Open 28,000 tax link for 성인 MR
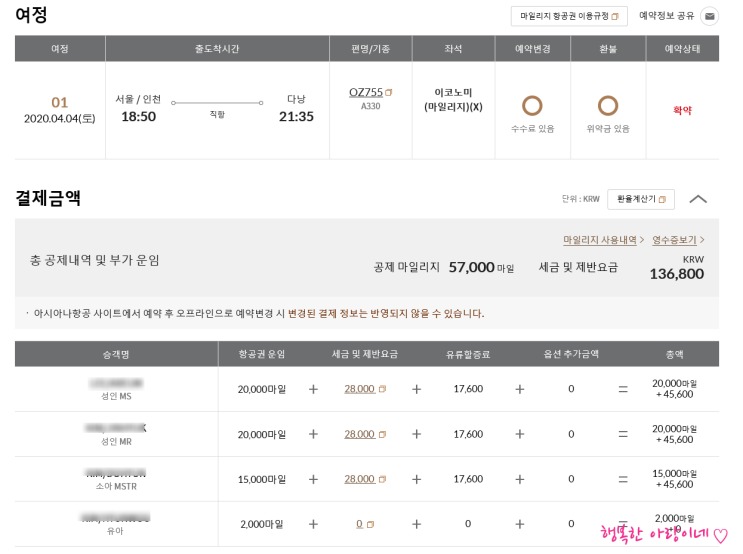This screenshot has width=743, height=554. [x=359, y=434]
